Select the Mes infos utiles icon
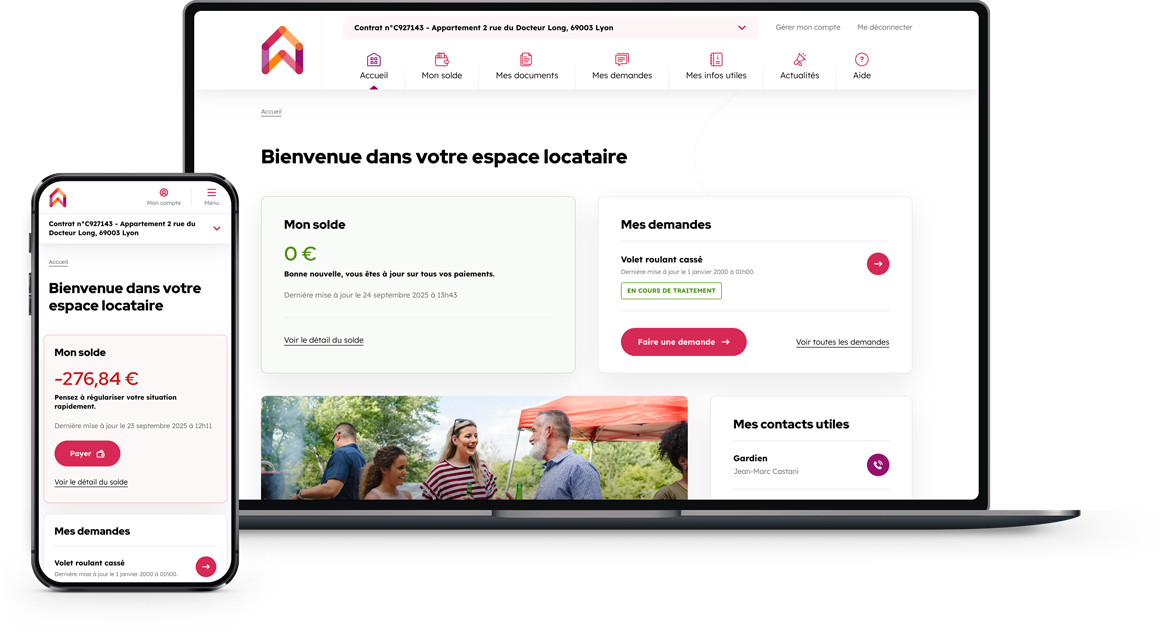The image size is (1160, 632). coord(716,60)
